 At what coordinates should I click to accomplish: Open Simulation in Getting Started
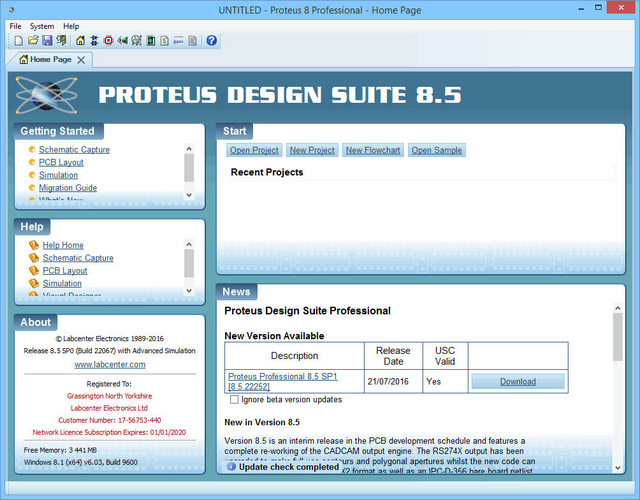tap(58, 175)
